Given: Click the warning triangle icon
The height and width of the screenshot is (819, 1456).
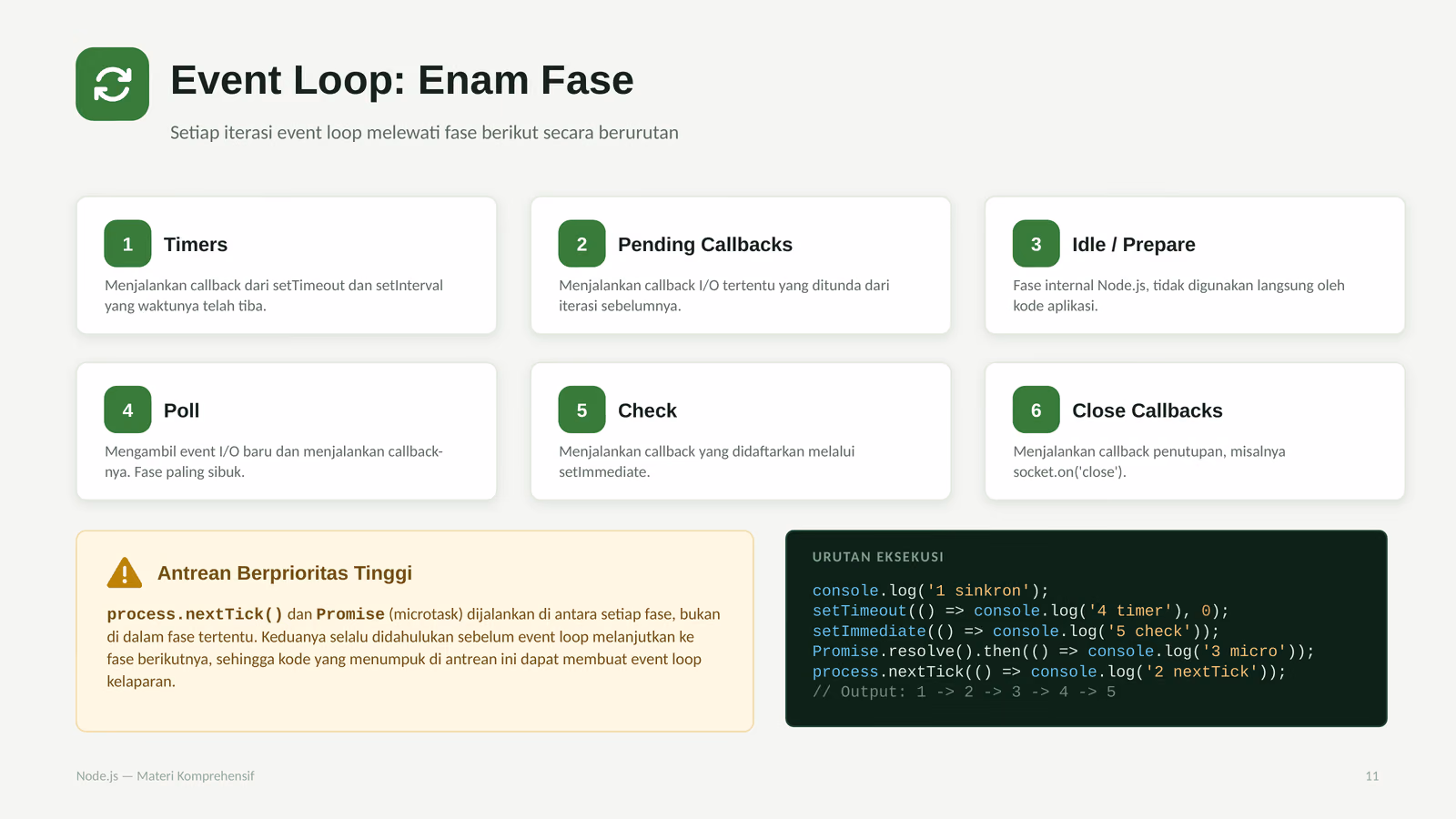Looking at the screenshot, I should tap(125, 572).
